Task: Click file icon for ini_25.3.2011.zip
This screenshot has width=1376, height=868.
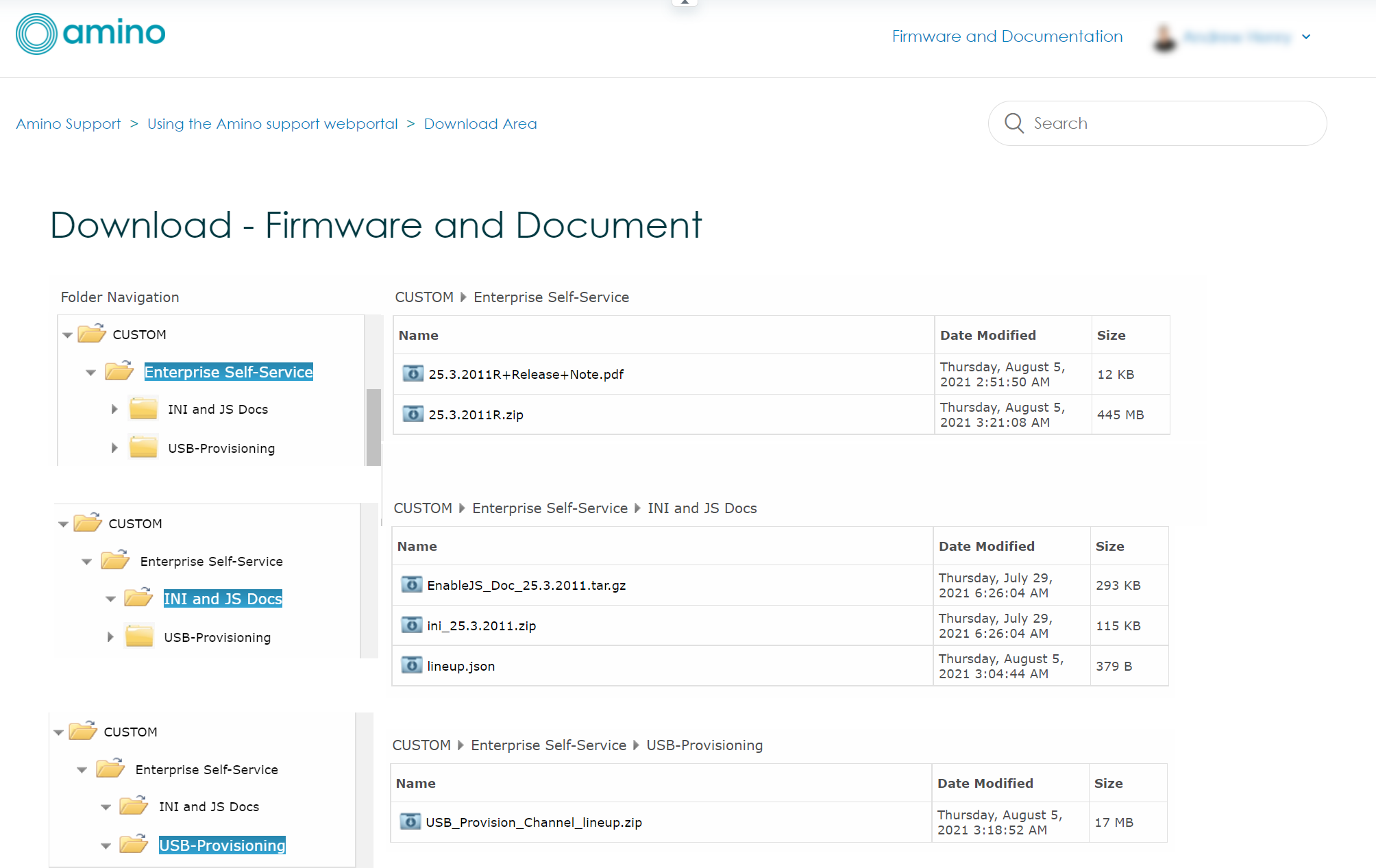Action: pyautogui.click(x=411, y=625)
